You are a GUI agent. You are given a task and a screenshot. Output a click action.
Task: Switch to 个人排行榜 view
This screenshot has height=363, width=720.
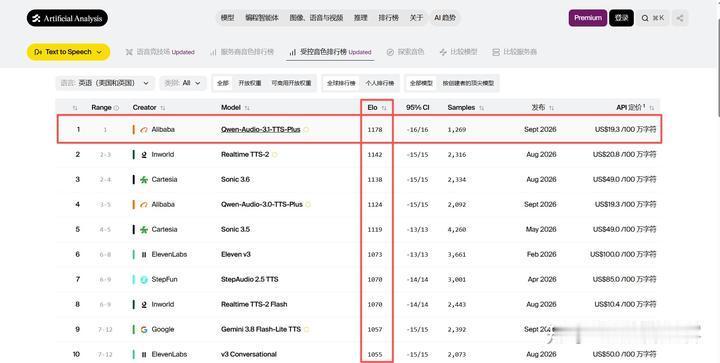[x=380, y=83]
